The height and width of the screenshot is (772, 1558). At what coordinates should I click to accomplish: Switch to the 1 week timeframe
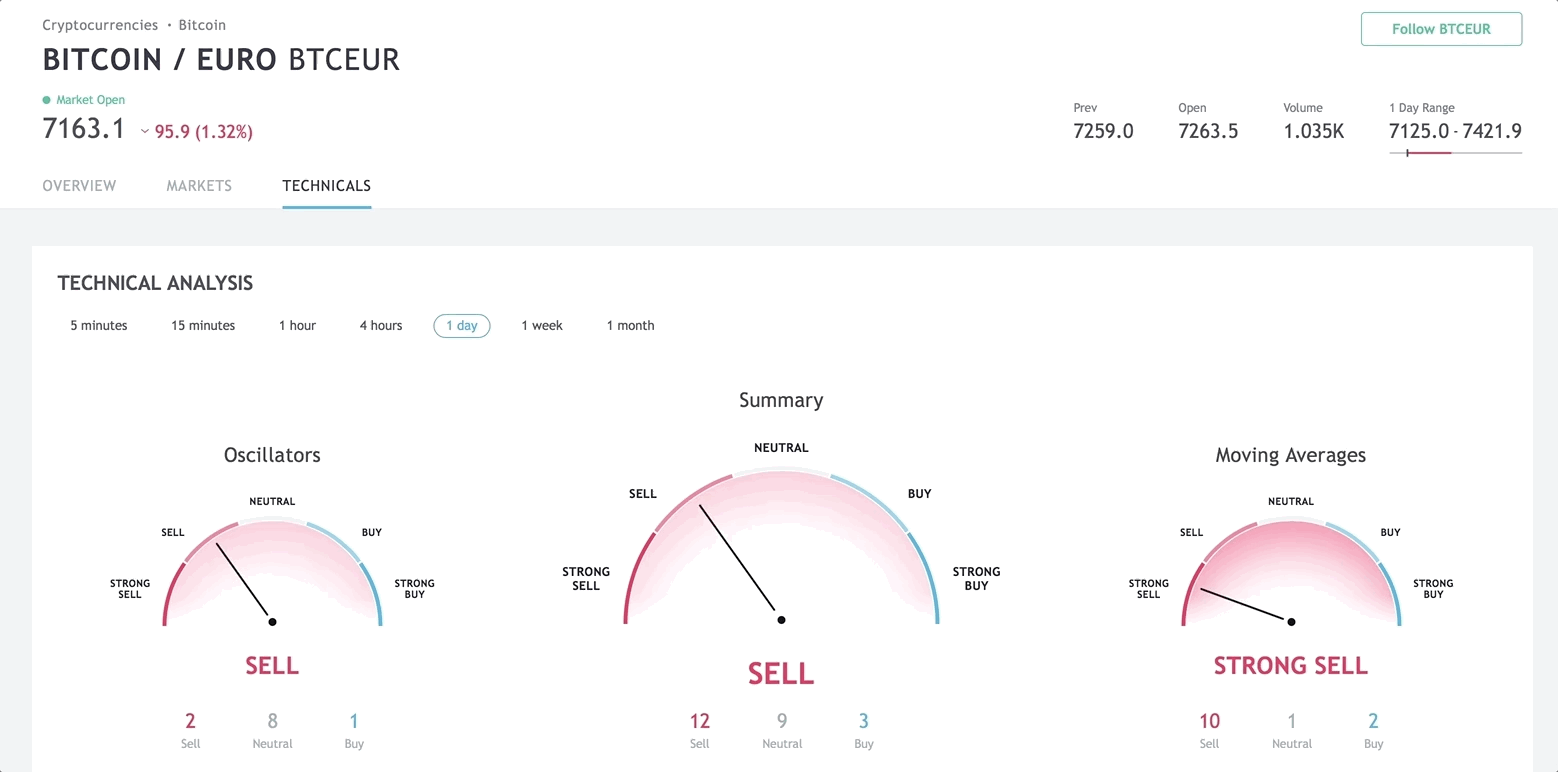[x=542, y=325]
